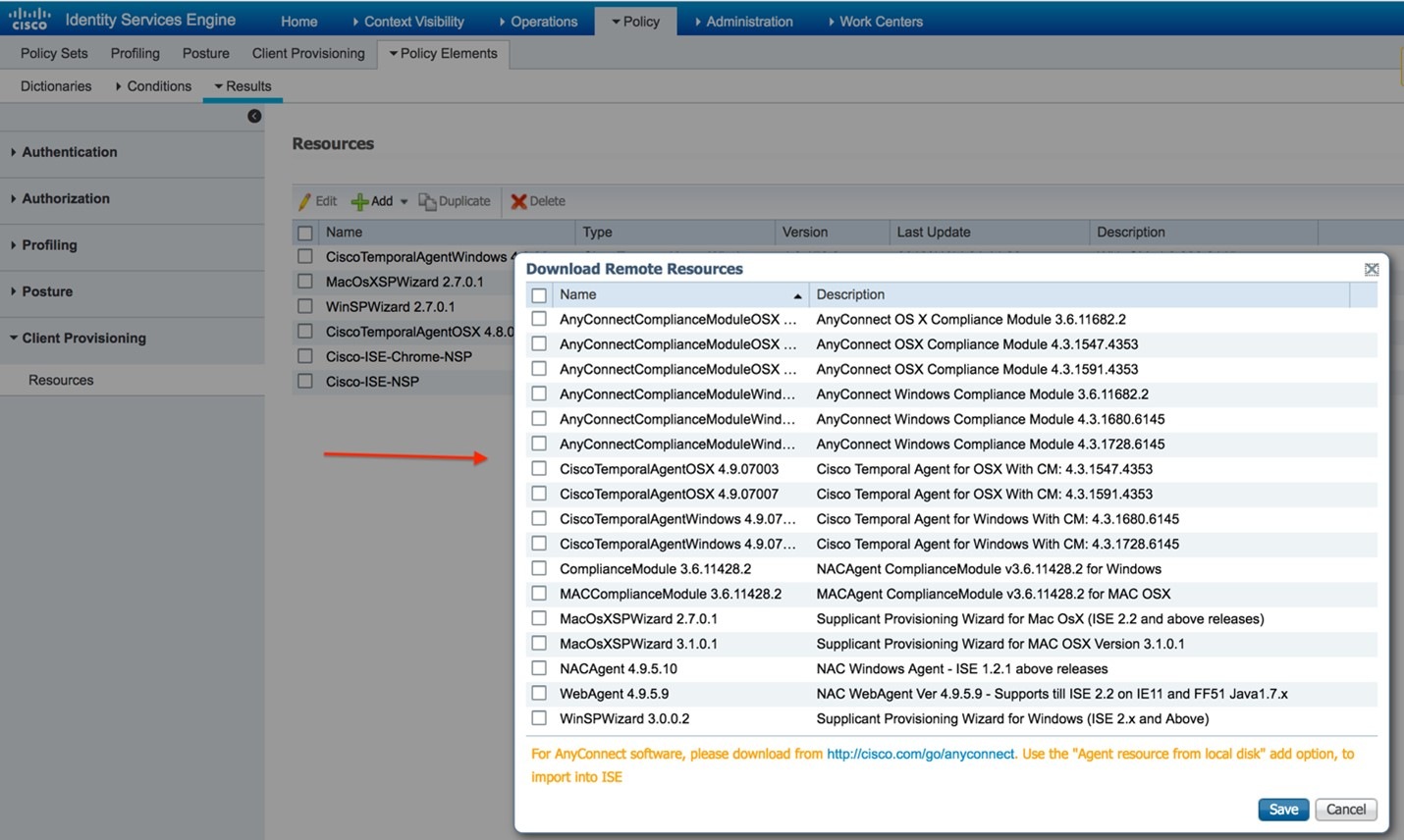This screenshot has width=1404, height=840.
Task: Click the green Add plus icon
Action: point(359,202)
